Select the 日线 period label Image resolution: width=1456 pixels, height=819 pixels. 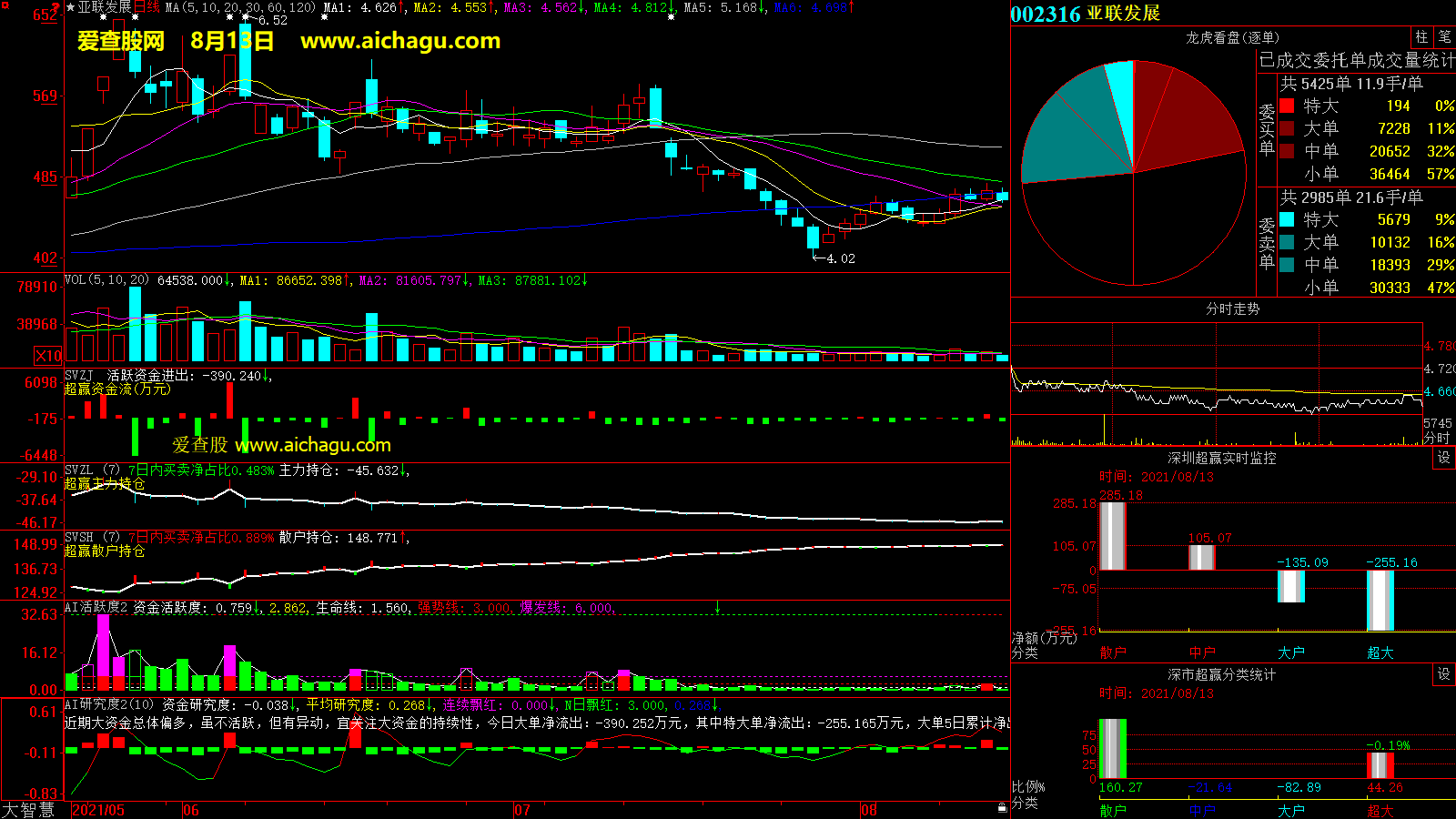coord(147,7)
